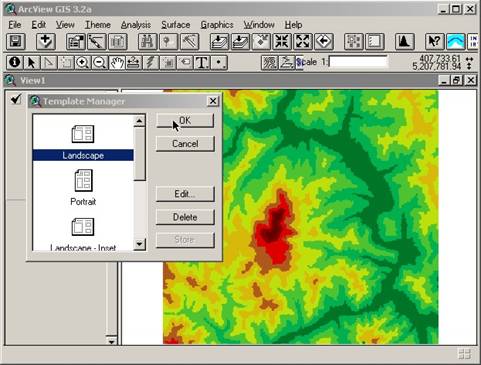Select the Pan hand tool
481x365 pixels.
[x=117, y=62]
